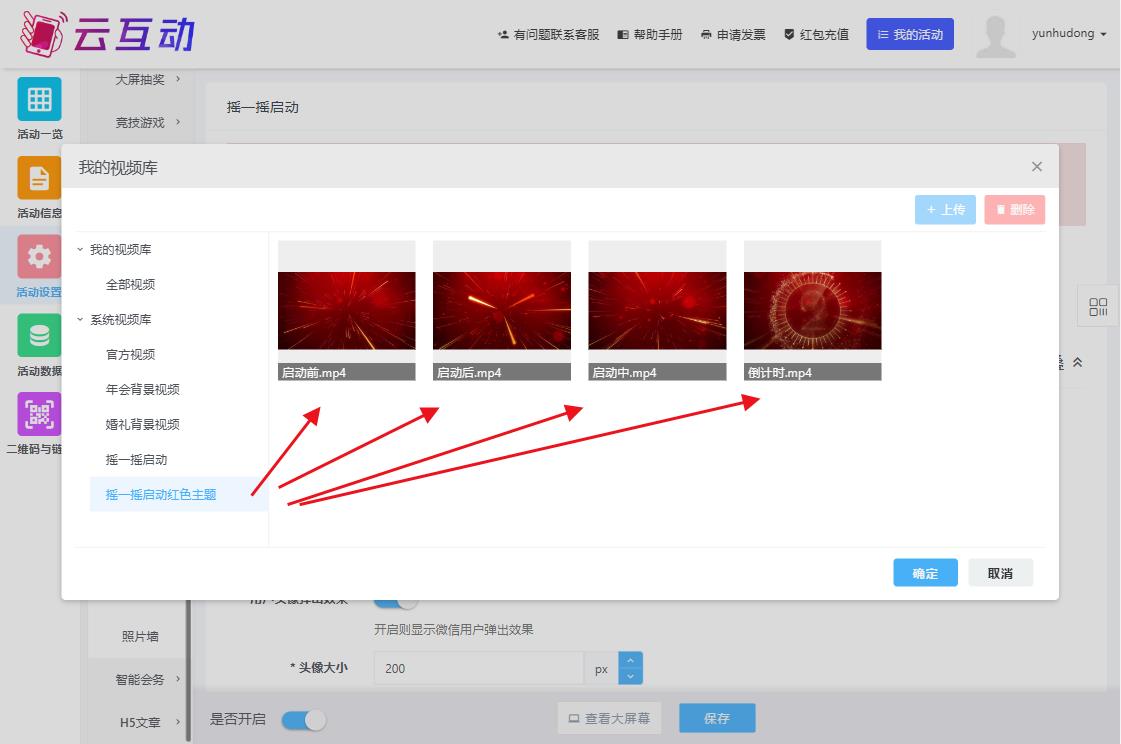Collapse the 我的视频库 tree node
Screen dimensions: 1121x744
coord(81,249)
